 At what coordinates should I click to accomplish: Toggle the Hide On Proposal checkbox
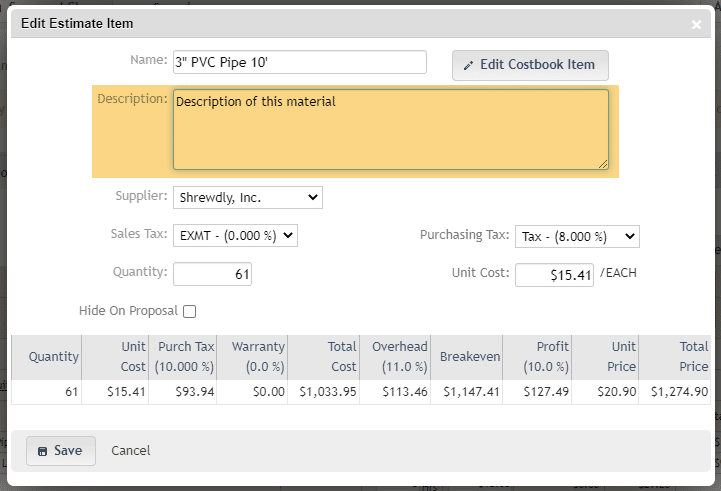189,312
